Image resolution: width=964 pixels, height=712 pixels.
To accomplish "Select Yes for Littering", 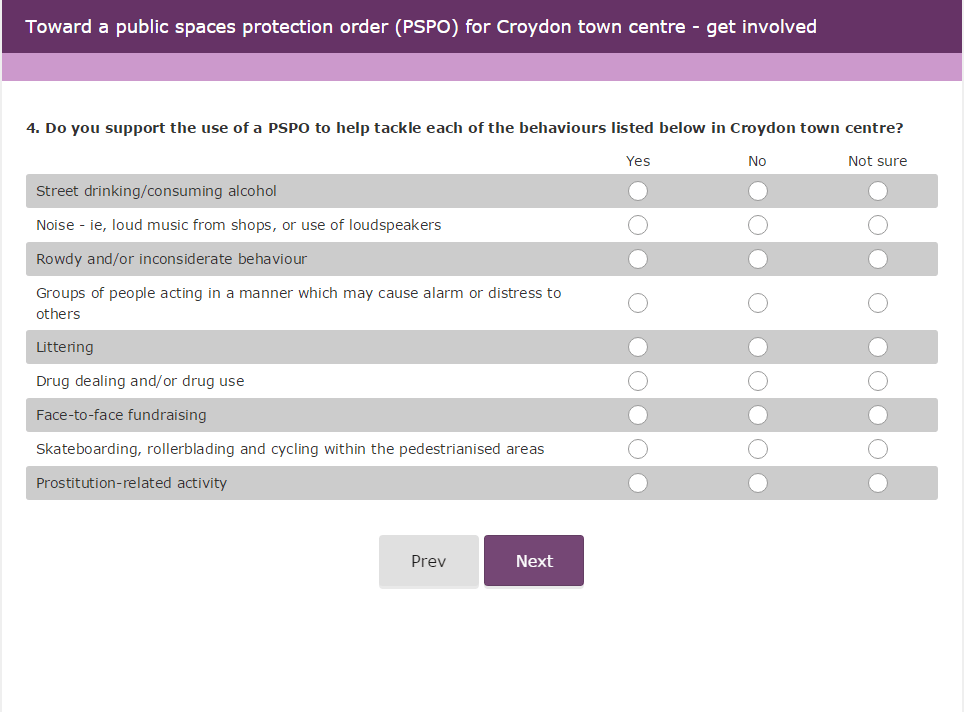I will click(638, 347).
